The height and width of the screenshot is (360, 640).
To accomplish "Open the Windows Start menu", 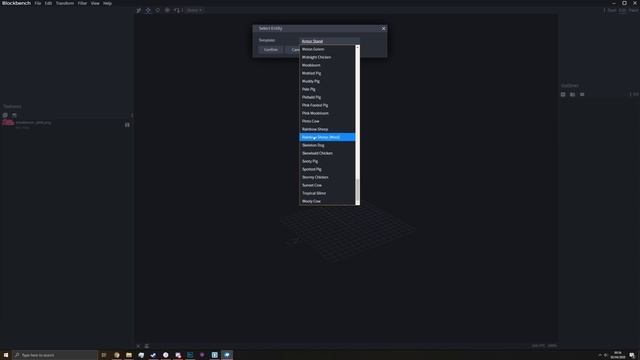I will (x=6, y=355).
